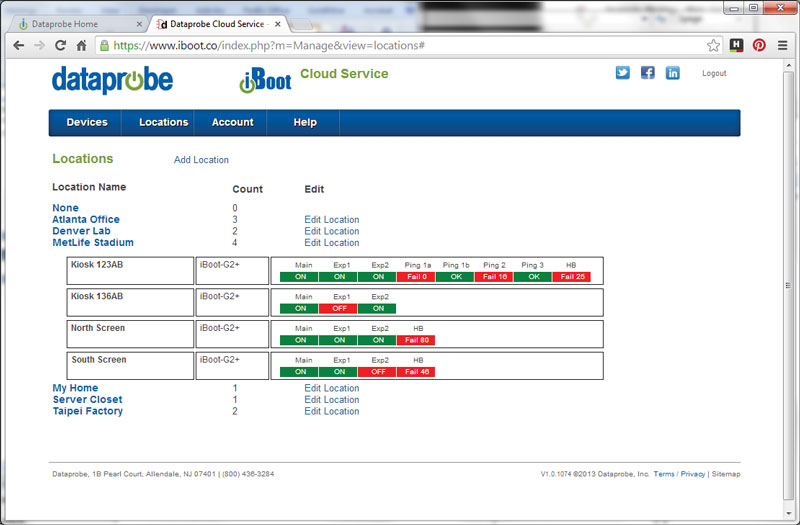Screen dimensions: 800x525
Task: Click the Add Location link
Action: click(x=201, y=160)
